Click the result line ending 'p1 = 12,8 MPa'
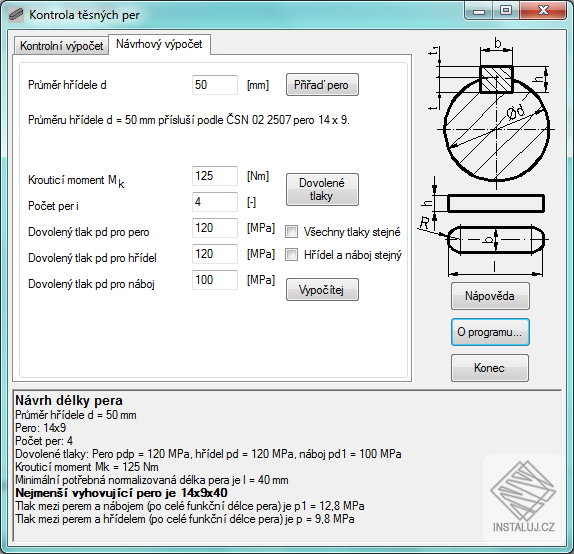Viewport: 574px width, 554px height. [190, 506]
